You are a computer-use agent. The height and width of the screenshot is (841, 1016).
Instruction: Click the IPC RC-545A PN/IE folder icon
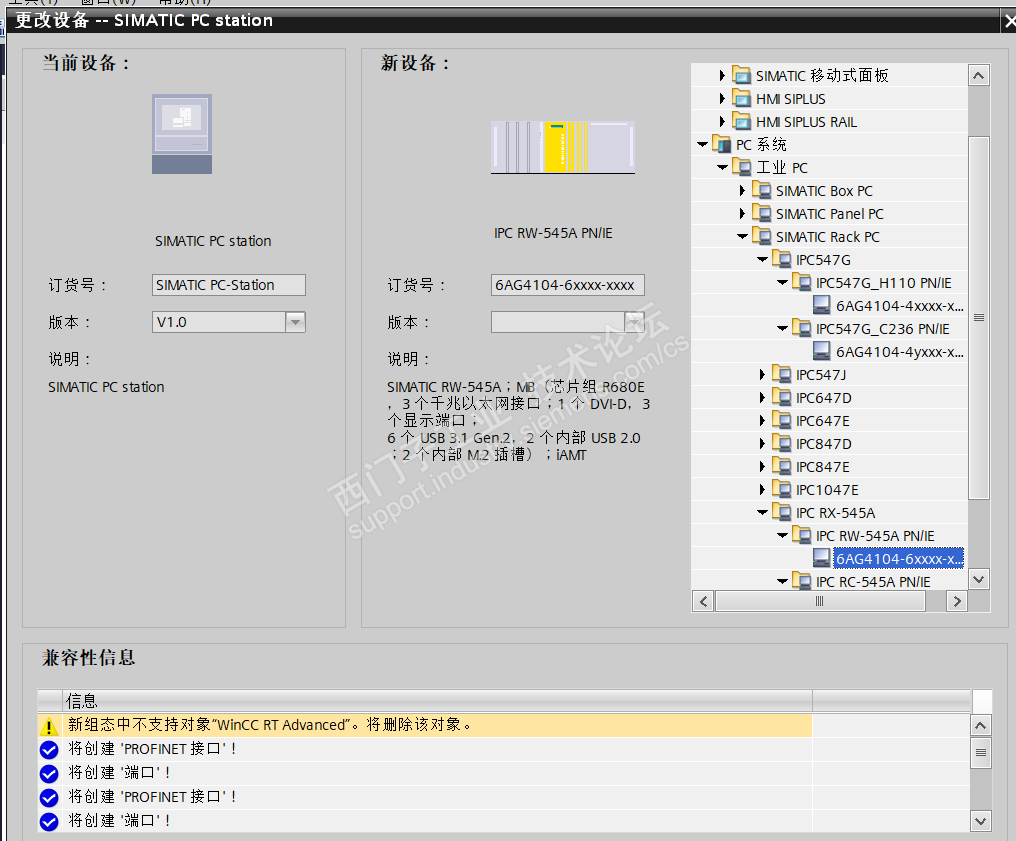tap(802, 581)
